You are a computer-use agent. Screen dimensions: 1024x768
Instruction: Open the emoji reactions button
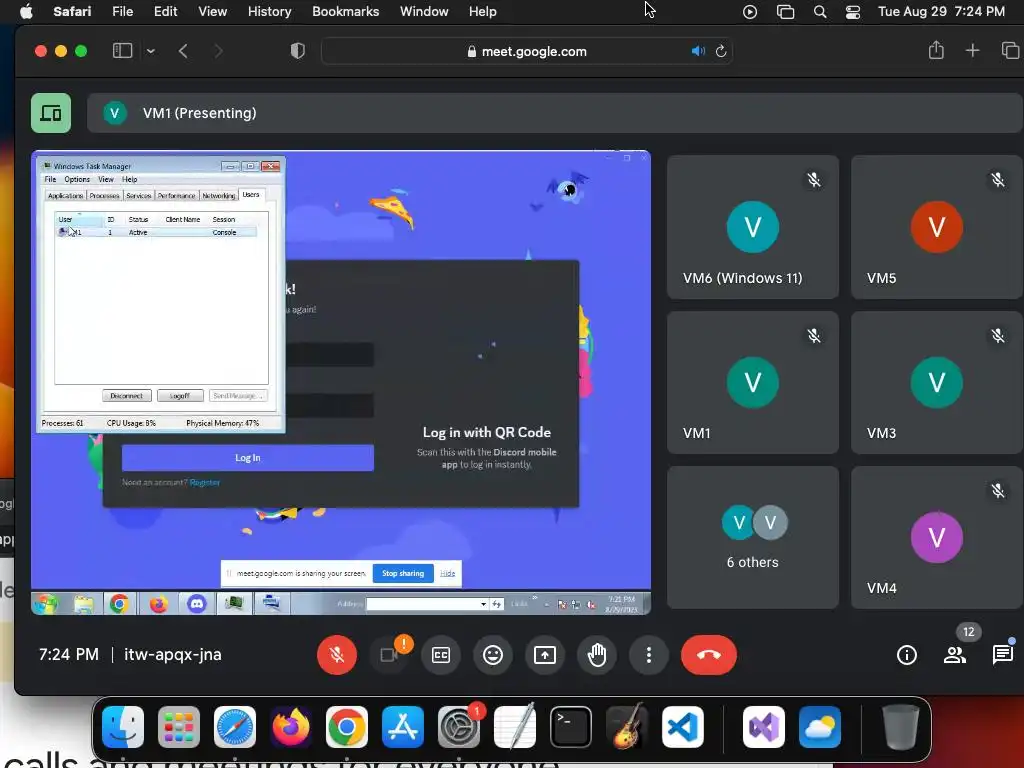click(x=493, y=654)
